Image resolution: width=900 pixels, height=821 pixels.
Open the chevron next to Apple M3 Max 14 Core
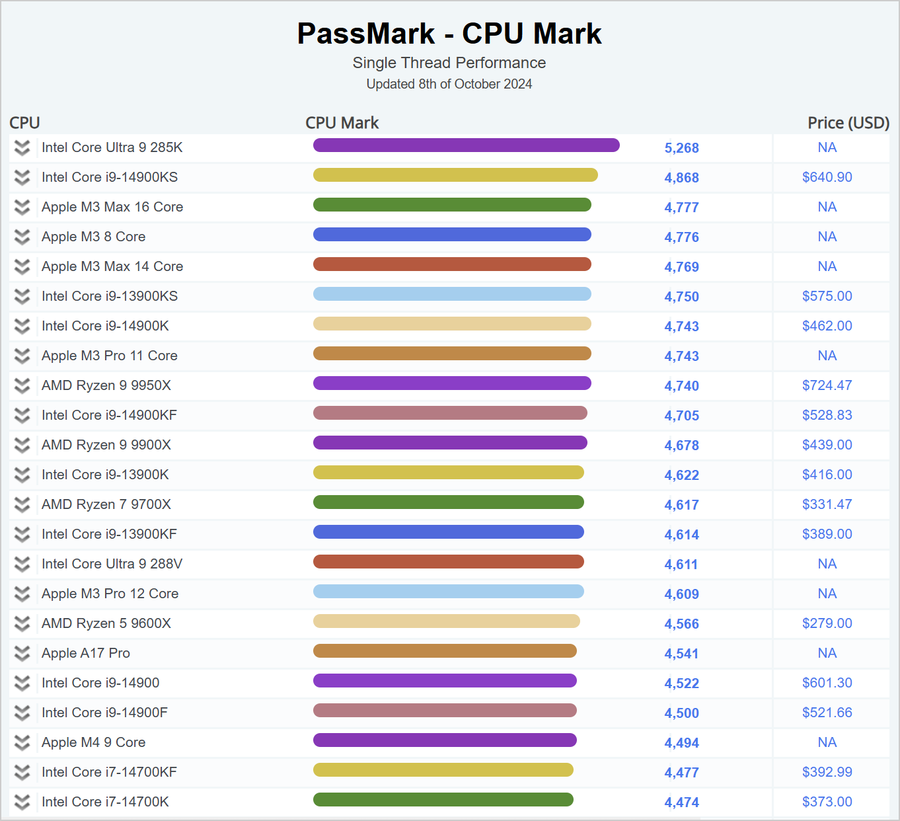pos(22,266)
